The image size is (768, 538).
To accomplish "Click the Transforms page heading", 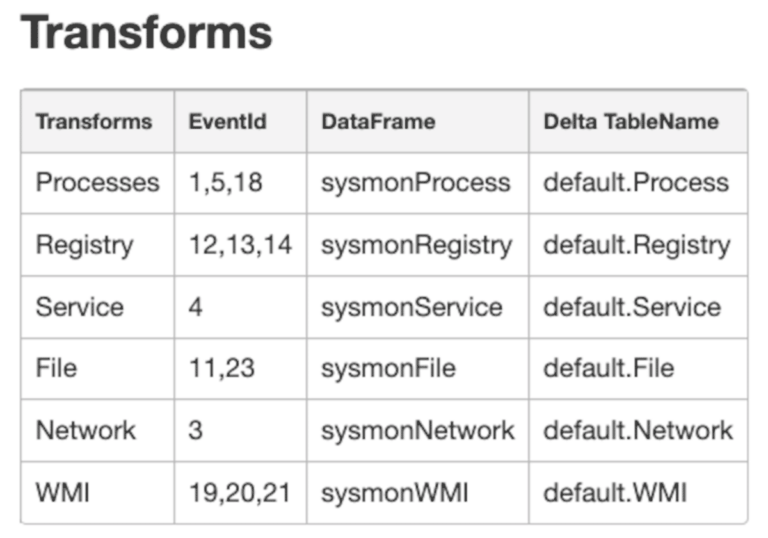I will pos(146,33).
